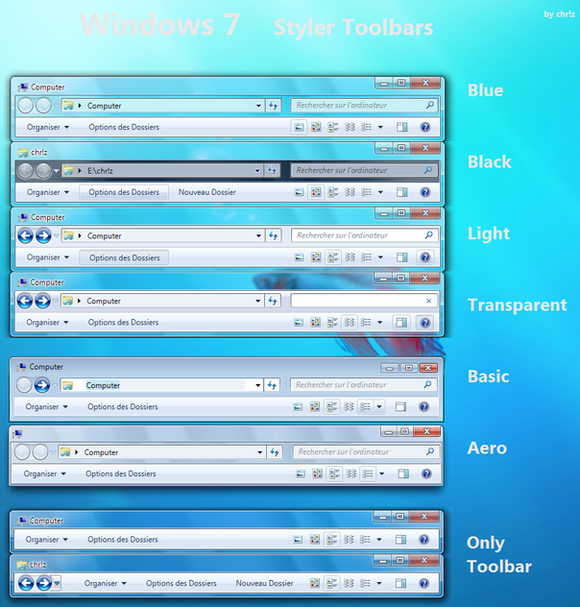
Task: Click help icon in bottom chrlz toolbar
Action: 424,583
